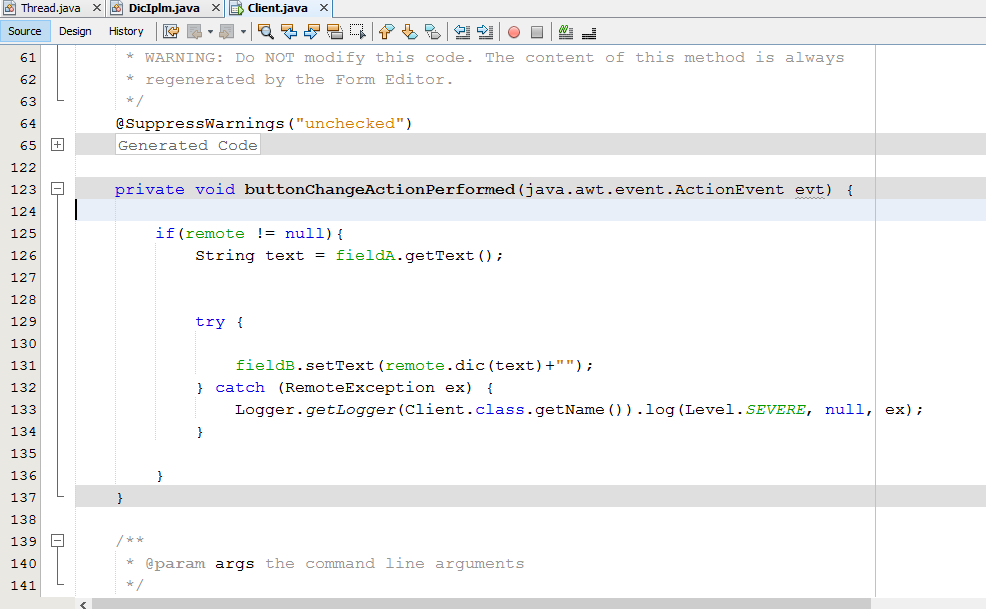Expand the Generated Code fold at line 65
Viewport: 986px width, 609px height.
tap(57, 144)
